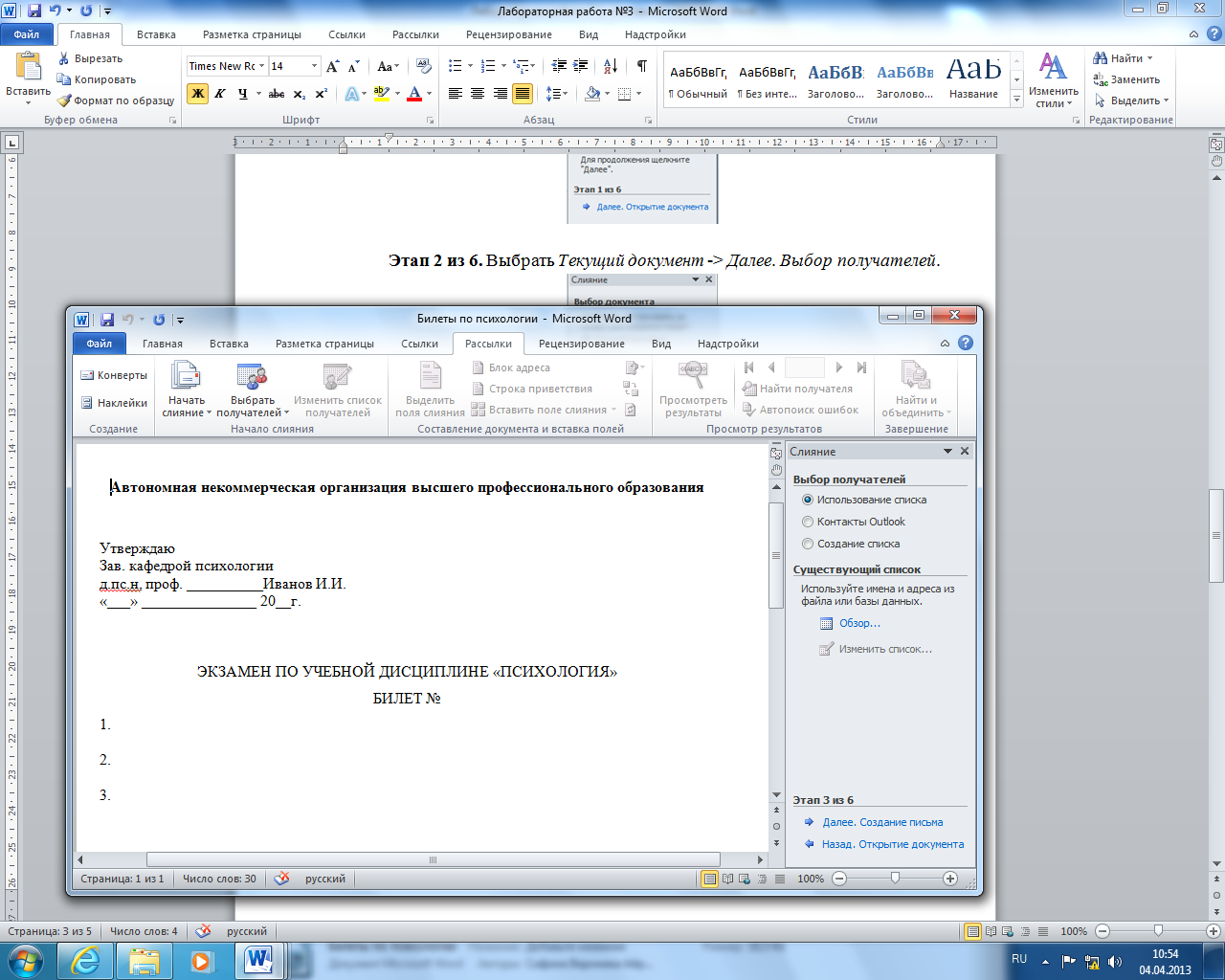
Task: Click the Обзор... browse link
Action: point(859,623)
